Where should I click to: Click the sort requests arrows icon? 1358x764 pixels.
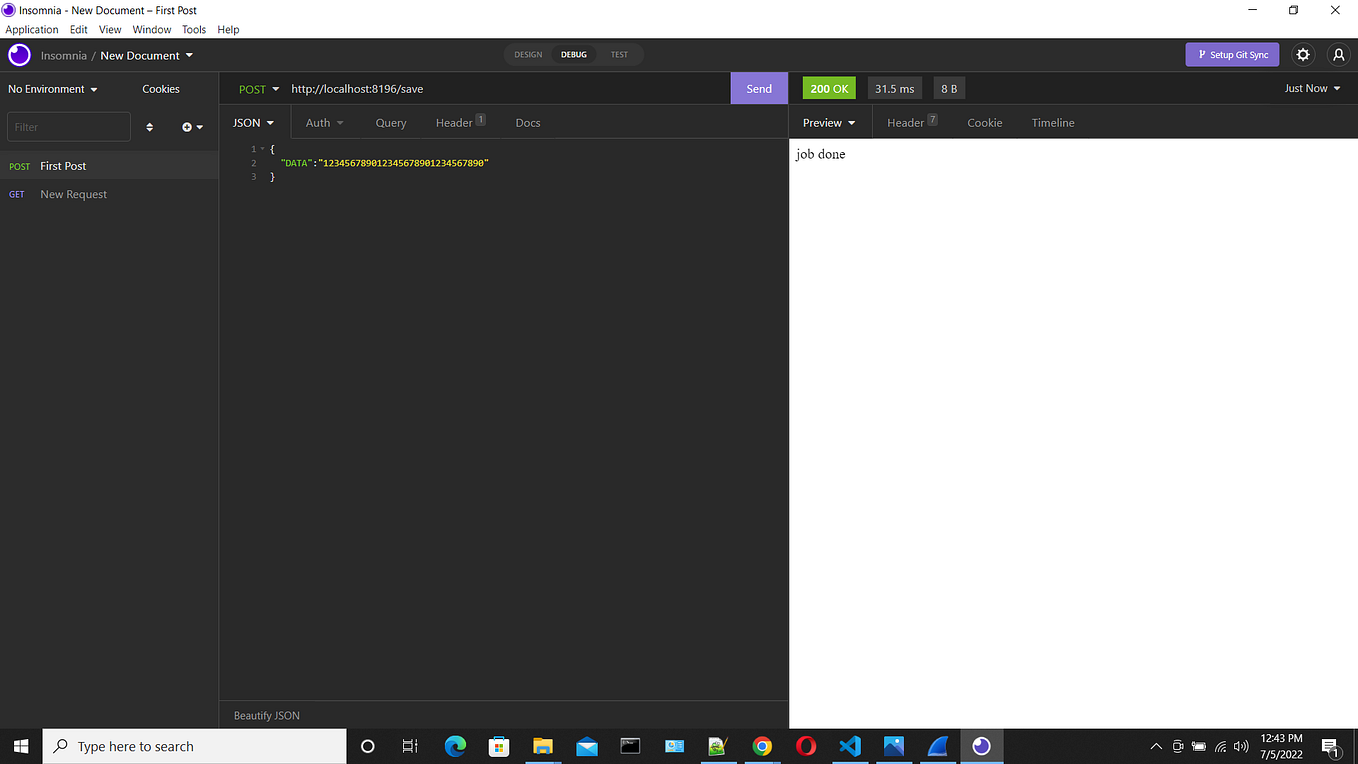click(150, 127)
